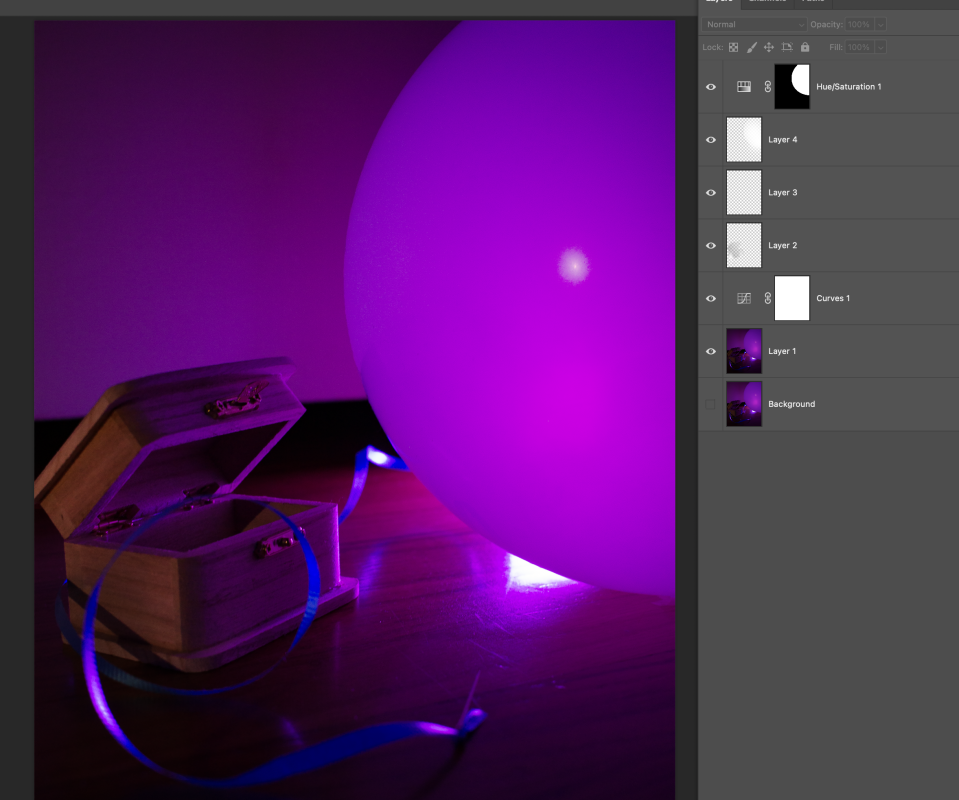Select the layer named Curves 1

click(x=832, y=298)
